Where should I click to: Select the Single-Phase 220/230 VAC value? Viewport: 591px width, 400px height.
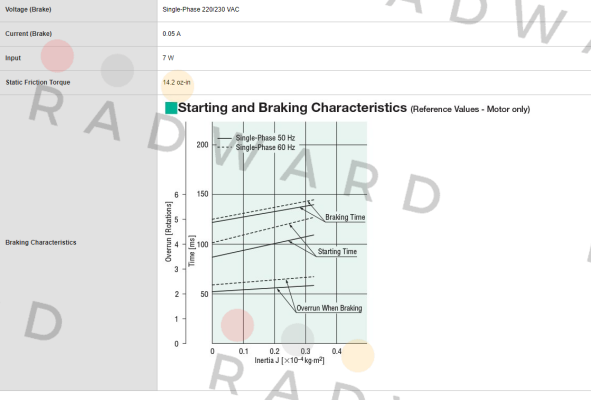(201, 9)
